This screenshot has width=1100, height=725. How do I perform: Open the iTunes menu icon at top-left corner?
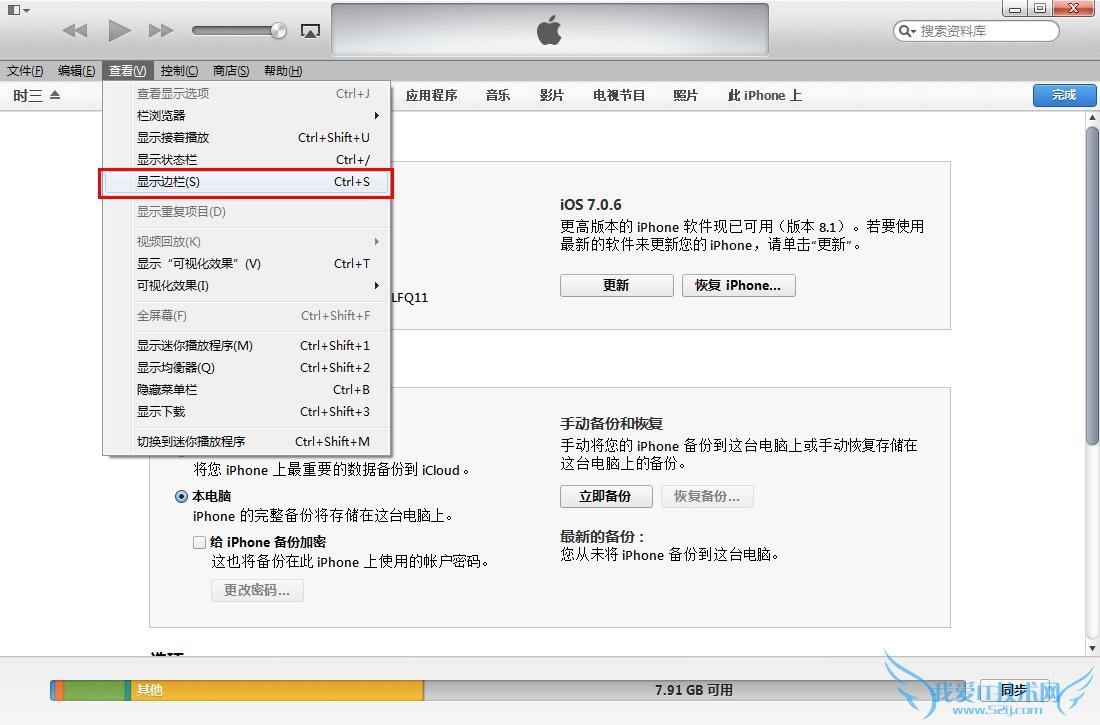(14, 8)
